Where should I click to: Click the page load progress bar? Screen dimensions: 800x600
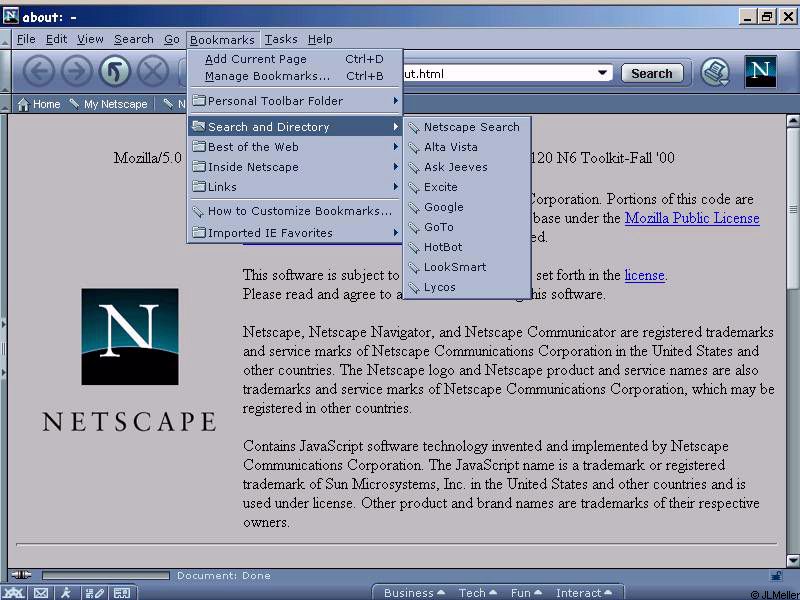point(105,576)
